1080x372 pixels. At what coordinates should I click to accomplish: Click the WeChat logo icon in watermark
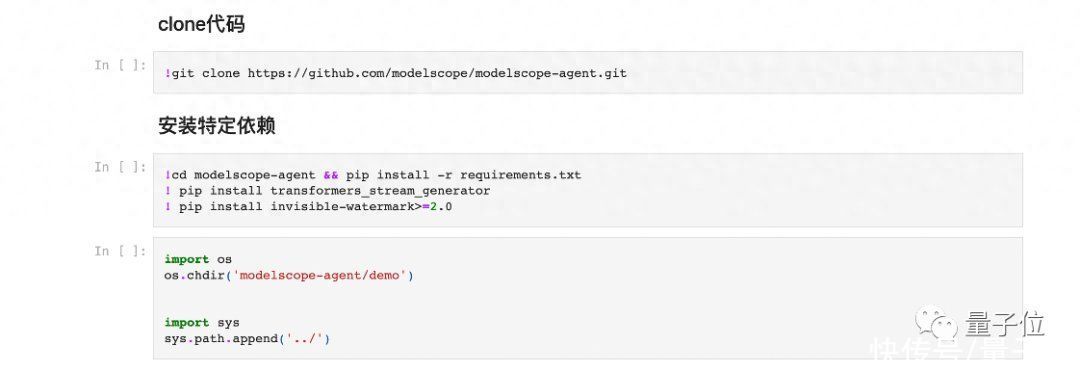coord(936,322)
